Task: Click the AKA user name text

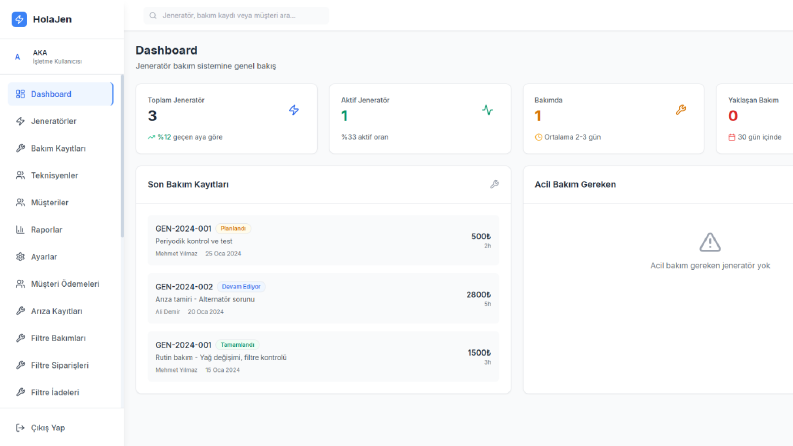Action: [x=40, y=53]
